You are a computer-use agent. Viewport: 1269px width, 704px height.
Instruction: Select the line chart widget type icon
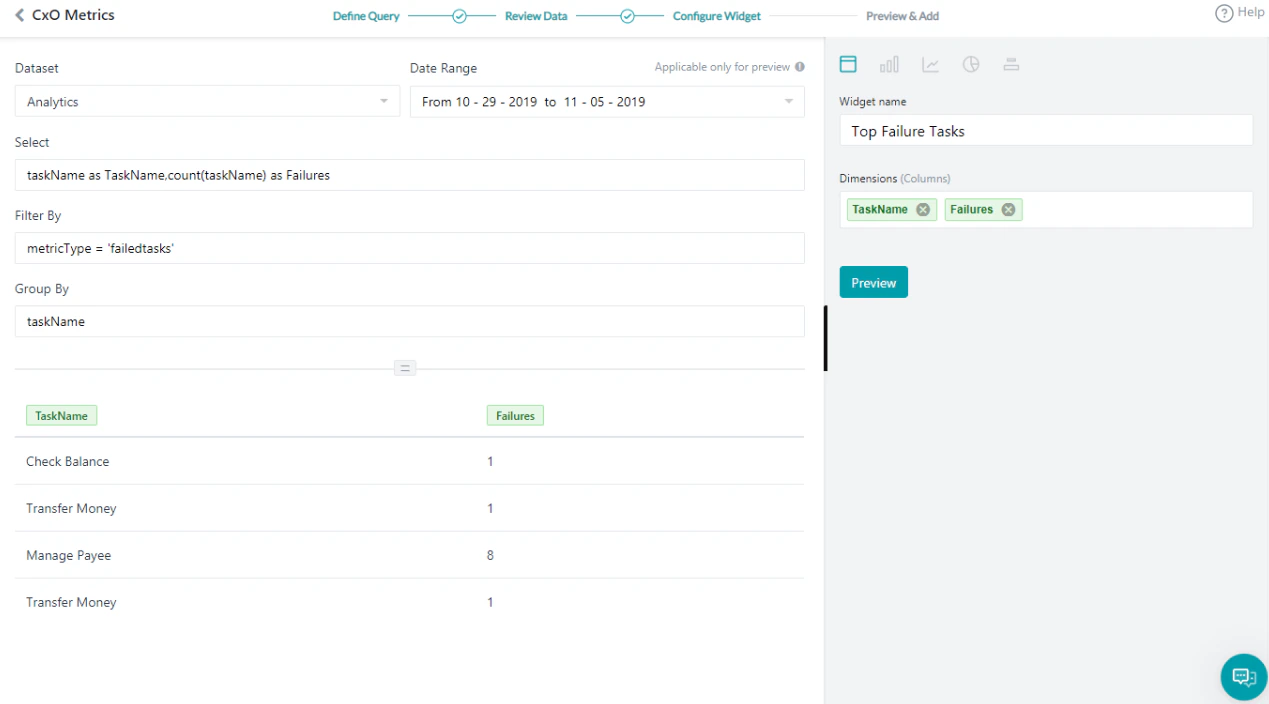930,64
